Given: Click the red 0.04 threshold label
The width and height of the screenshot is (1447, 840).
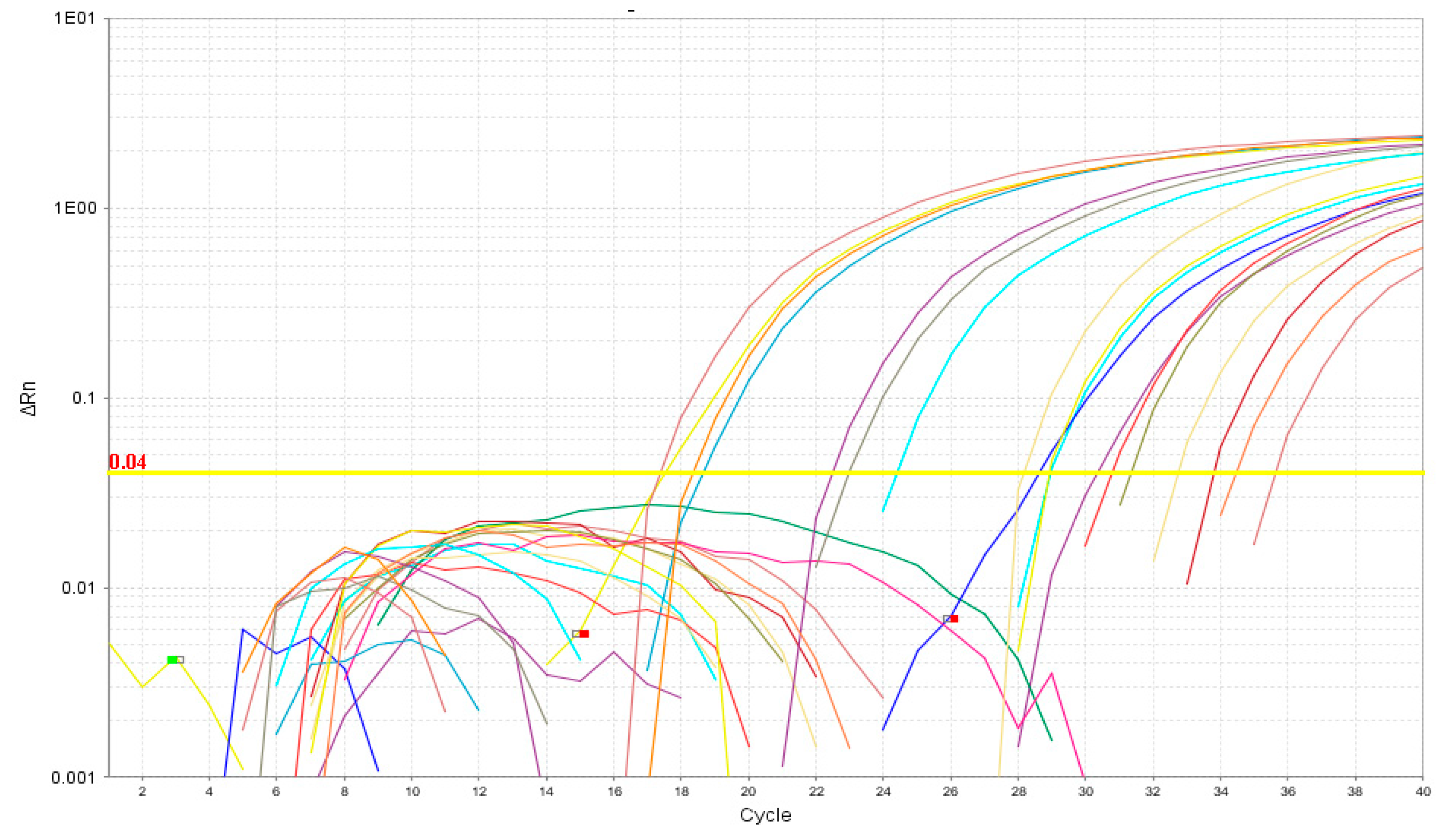Looking at the screenshot, I should click(x=128, y=462).
